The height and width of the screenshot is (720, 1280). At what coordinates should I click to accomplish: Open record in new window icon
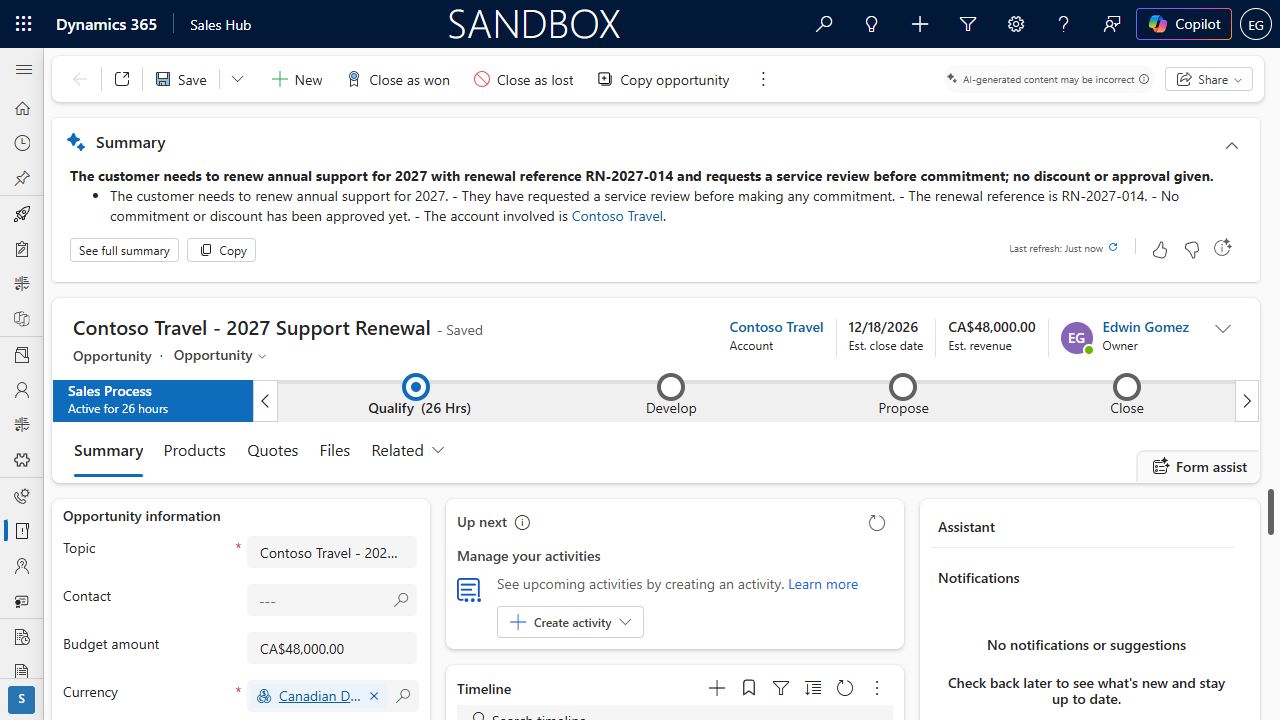(122, 79)
